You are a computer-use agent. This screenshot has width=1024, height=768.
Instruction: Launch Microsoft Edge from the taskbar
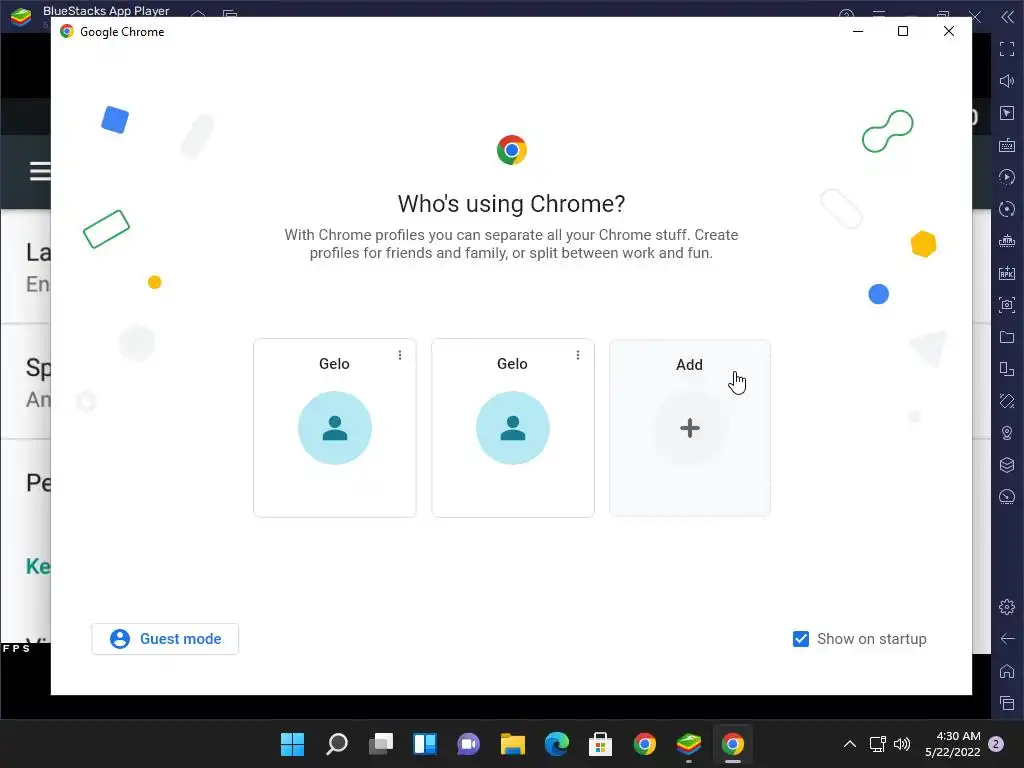[x=556, y=744]
